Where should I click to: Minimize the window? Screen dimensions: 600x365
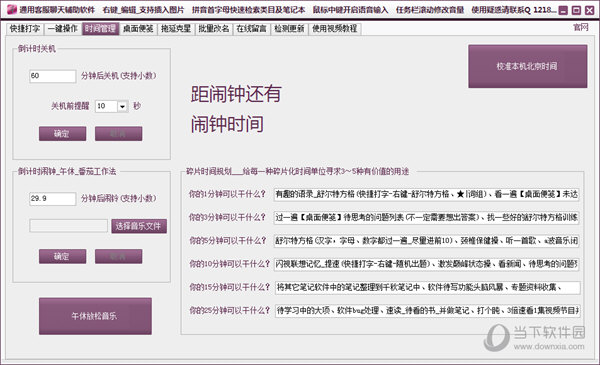coord(563,10)
